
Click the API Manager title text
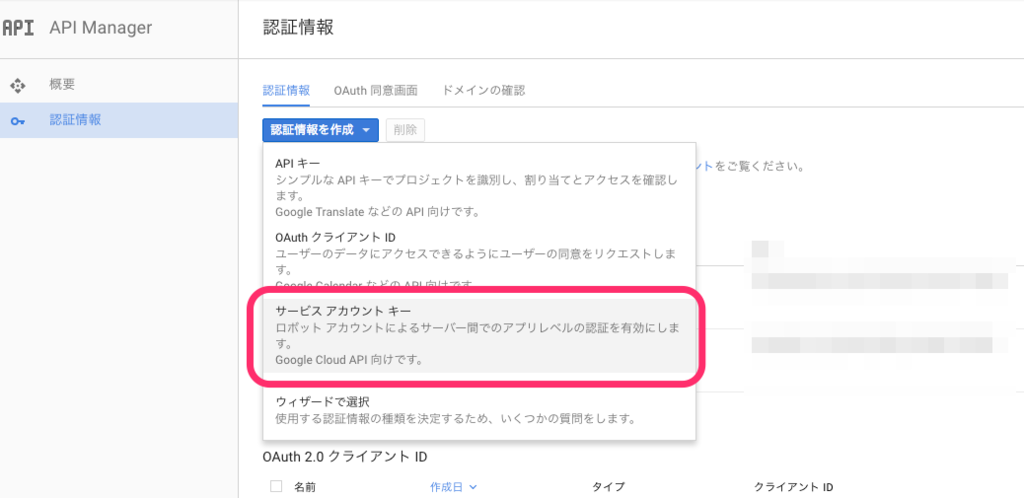point(101,28)
